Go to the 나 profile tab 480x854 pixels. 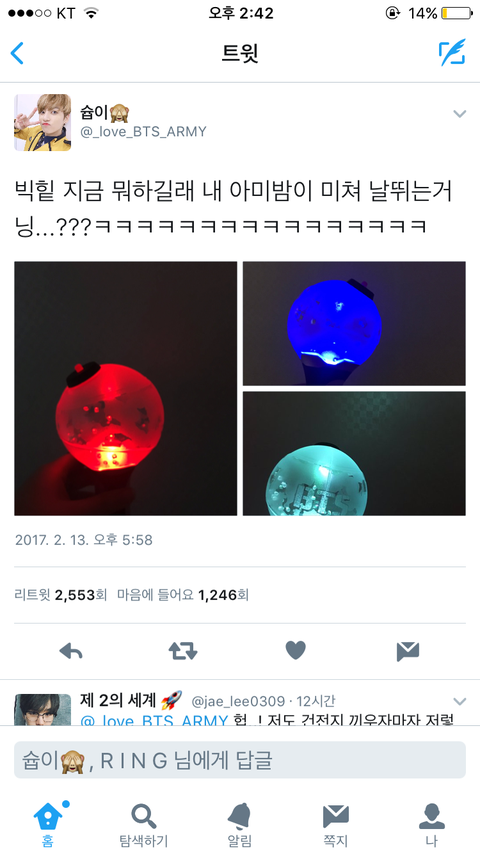click(432, 825)
